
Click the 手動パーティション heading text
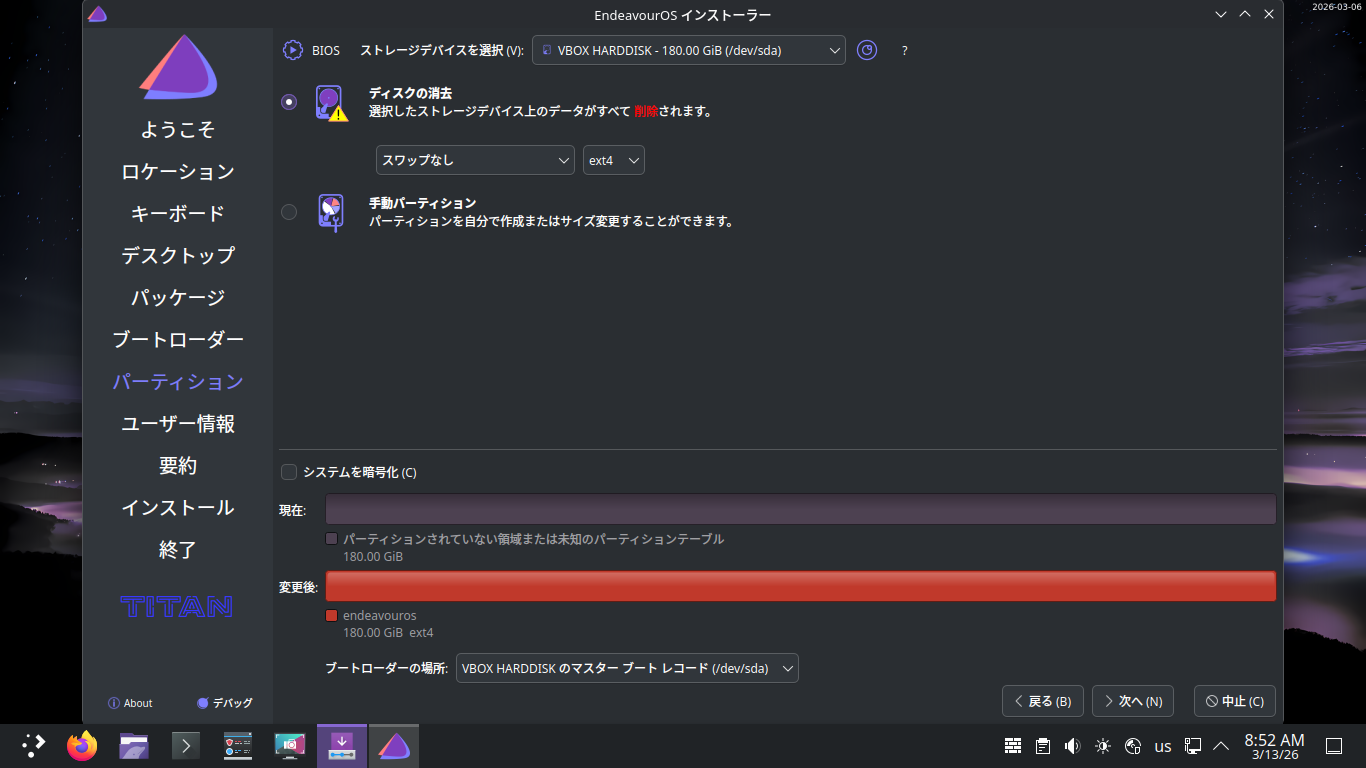[422, 203]
